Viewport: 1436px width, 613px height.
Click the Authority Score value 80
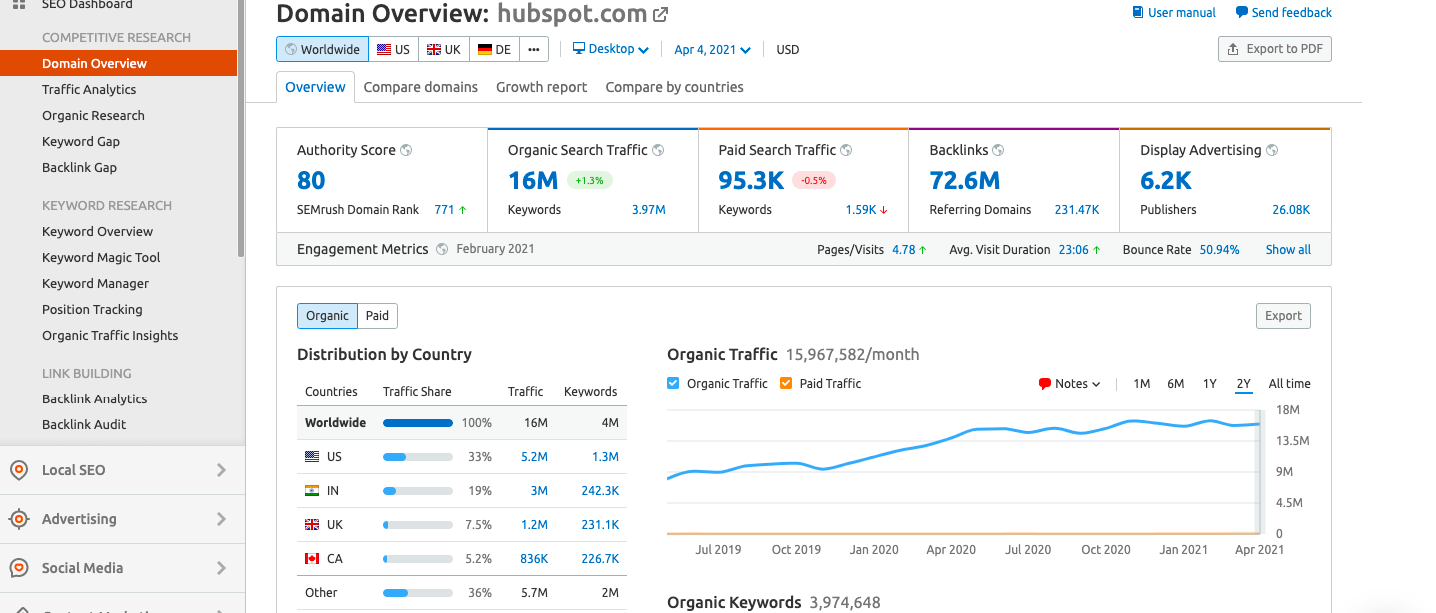pyautogui.click(x=311, y=180)
